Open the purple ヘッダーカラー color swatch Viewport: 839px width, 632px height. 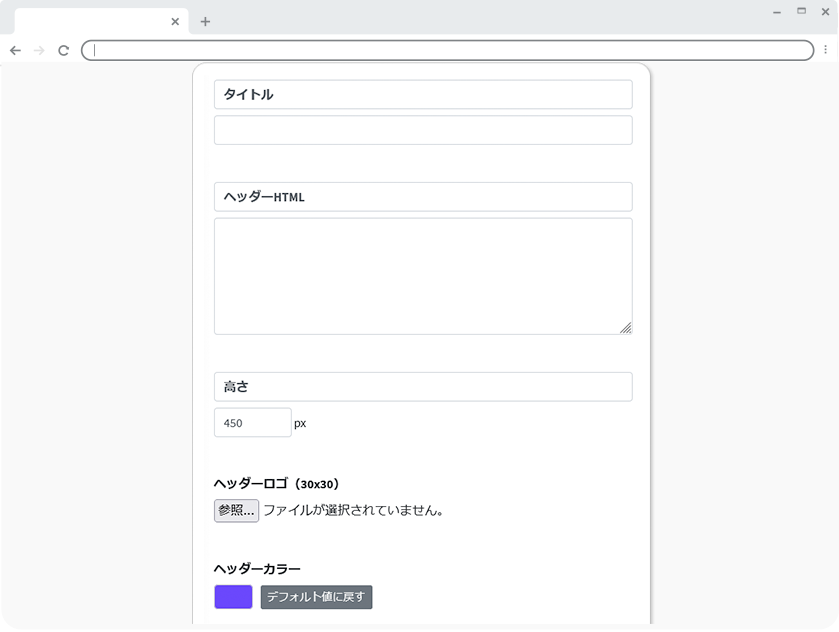pos(233,597)
